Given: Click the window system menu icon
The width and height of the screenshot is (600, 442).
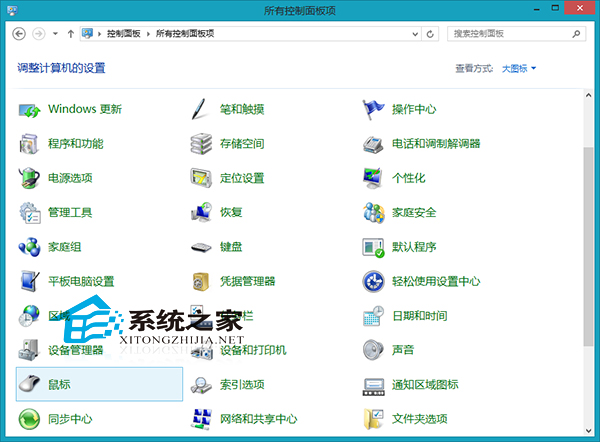Looking at the screenshot, I should click(x=12, y=10).
